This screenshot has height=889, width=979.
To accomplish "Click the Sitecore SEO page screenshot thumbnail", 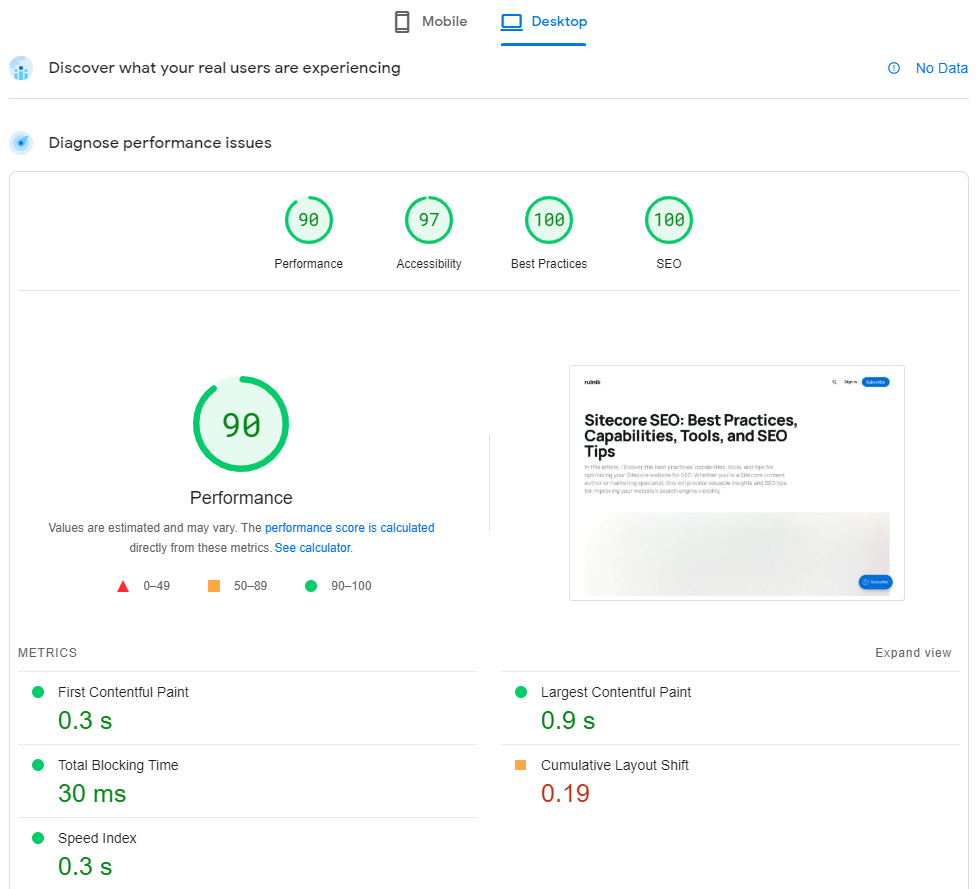I will click(736, 483).
